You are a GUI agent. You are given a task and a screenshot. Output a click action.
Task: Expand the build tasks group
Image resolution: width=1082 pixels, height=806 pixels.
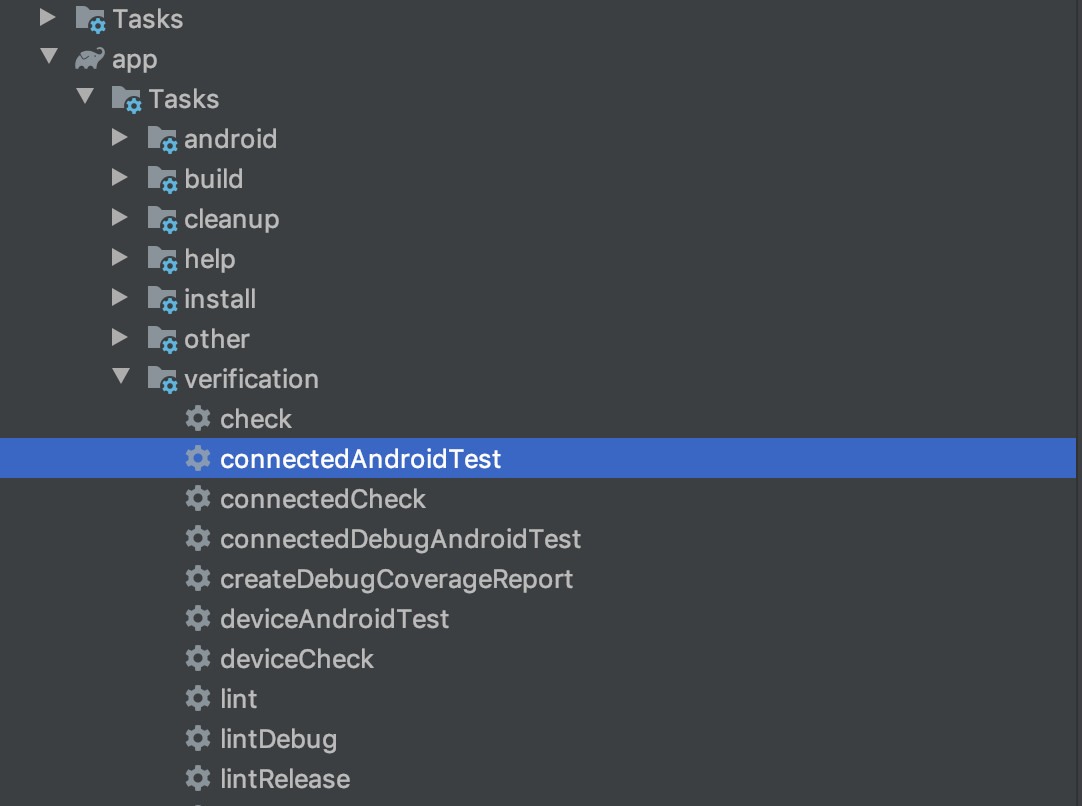pyautogui.click(x=119, y=177)
